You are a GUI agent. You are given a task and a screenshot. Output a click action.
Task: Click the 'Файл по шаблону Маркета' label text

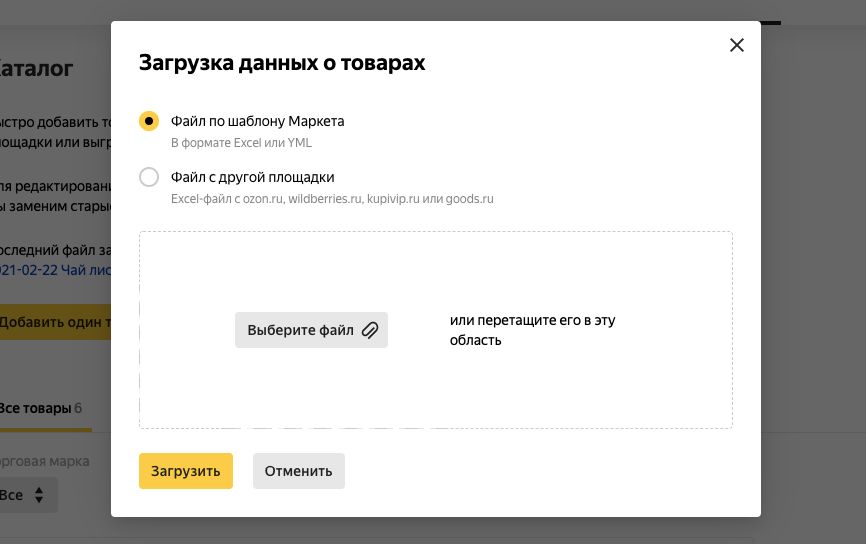[257, 121]
